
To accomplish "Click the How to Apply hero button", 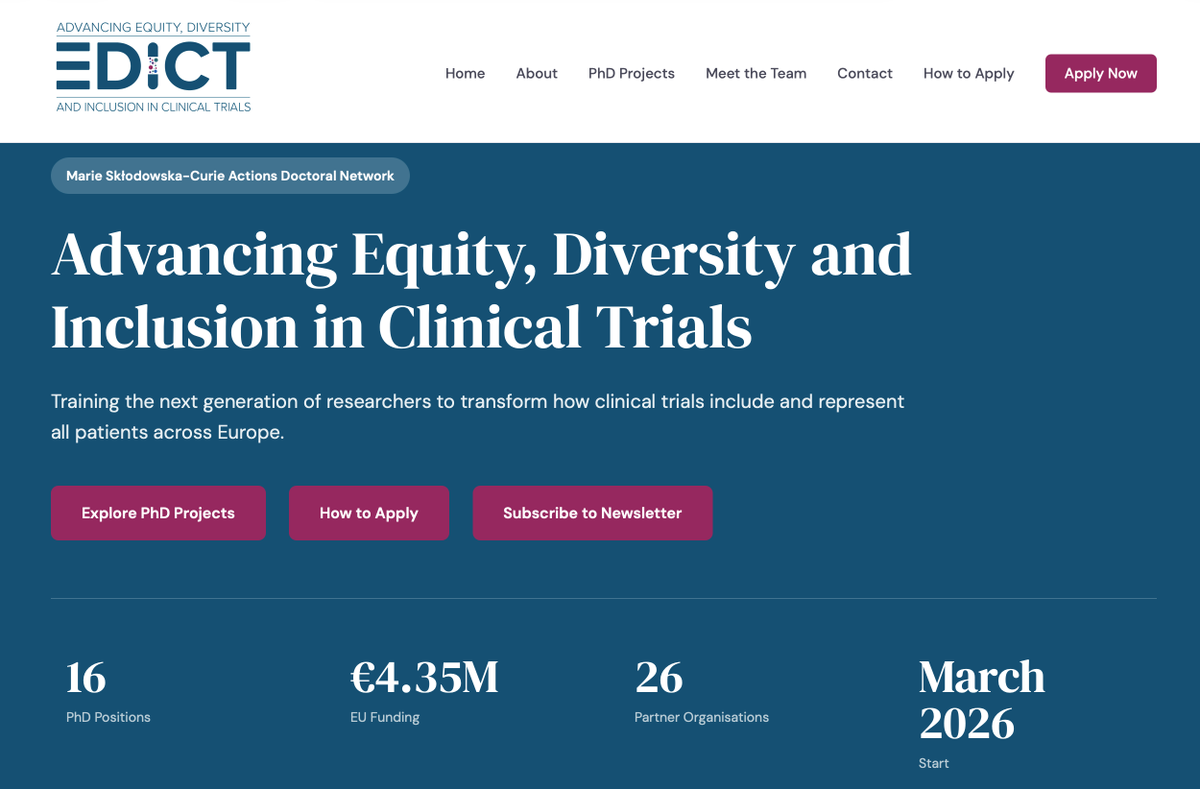I will (369, 513).
